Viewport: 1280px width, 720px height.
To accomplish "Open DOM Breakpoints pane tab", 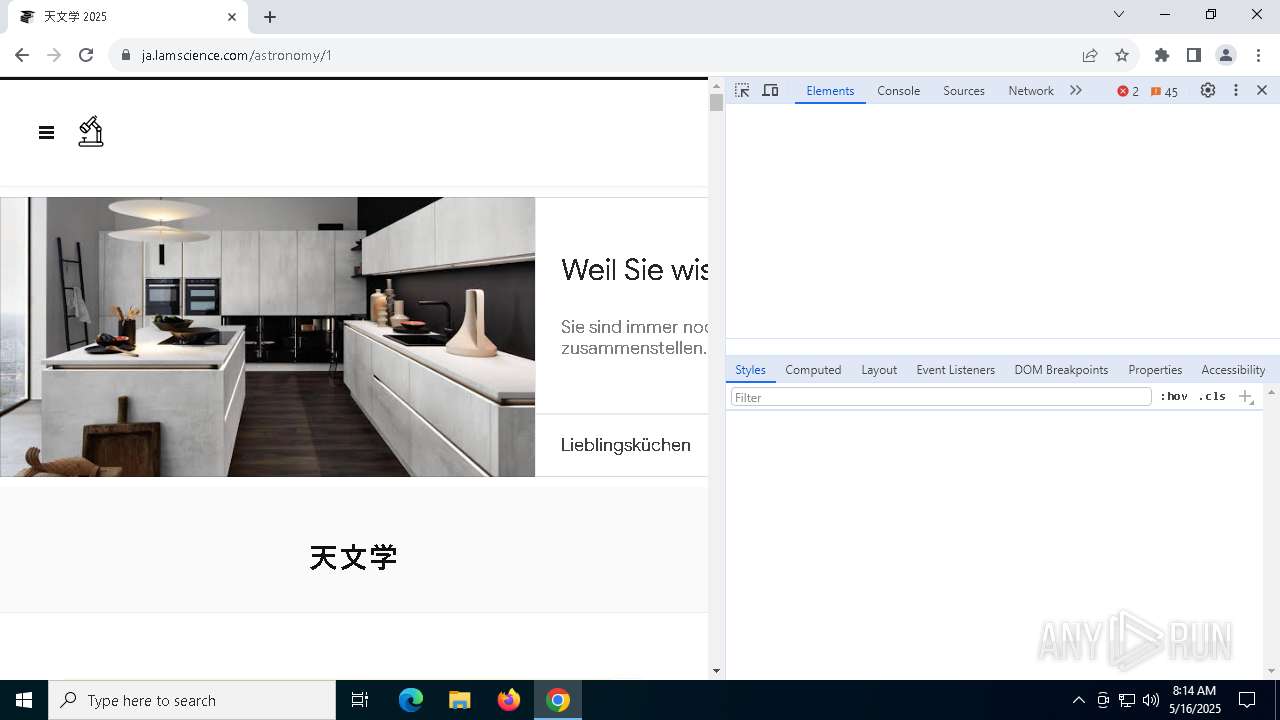I will coord(1061,369).
